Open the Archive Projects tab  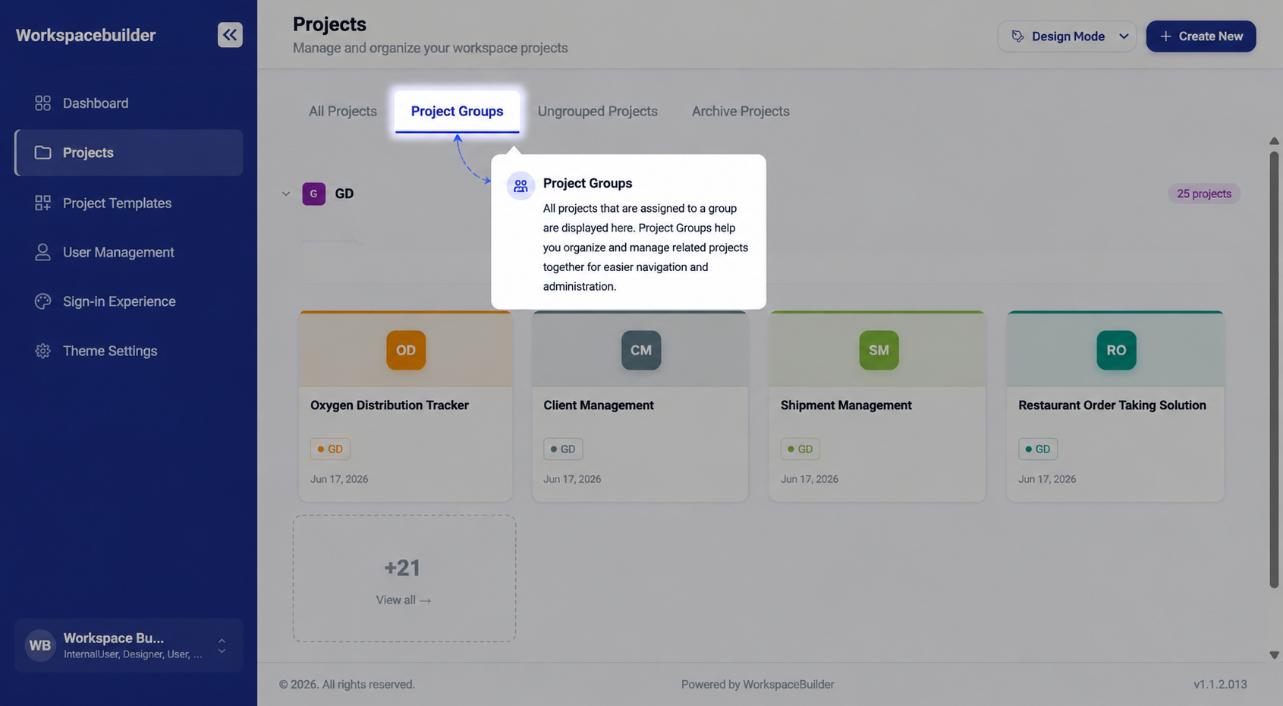click(741, 111)
